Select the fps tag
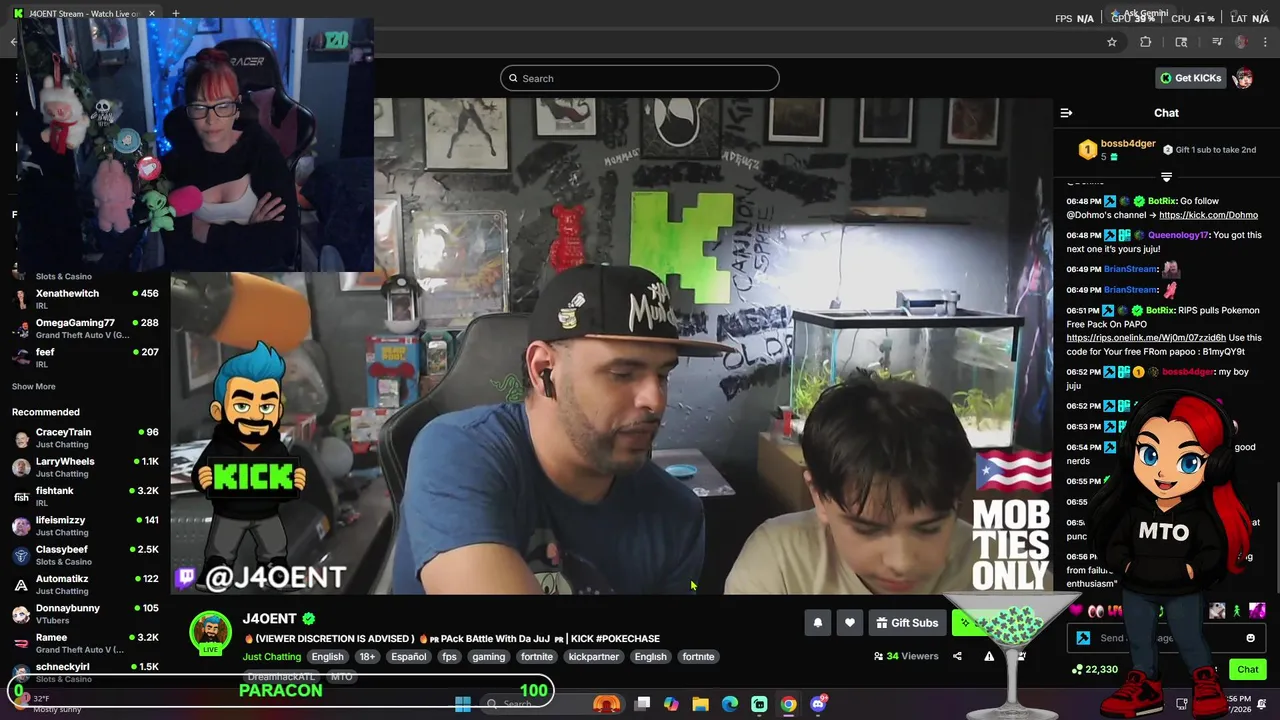The height and width of the screenshot is (720, 1280). (x=449, y=657)
